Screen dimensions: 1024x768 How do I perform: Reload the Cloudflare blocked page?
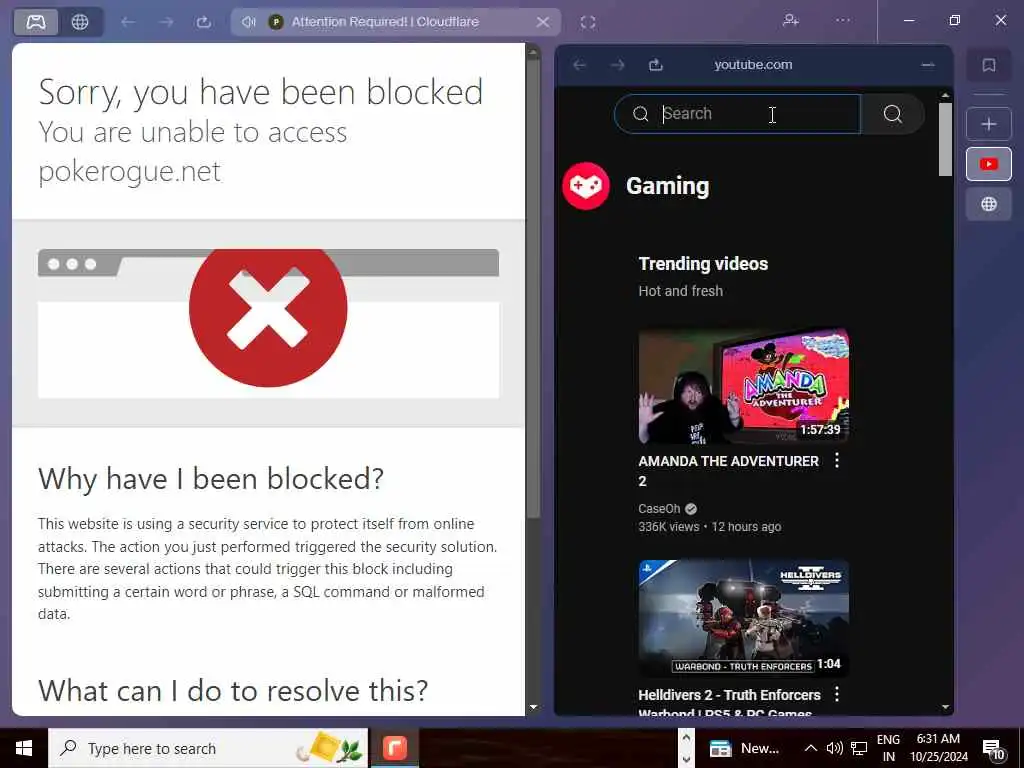204,22
